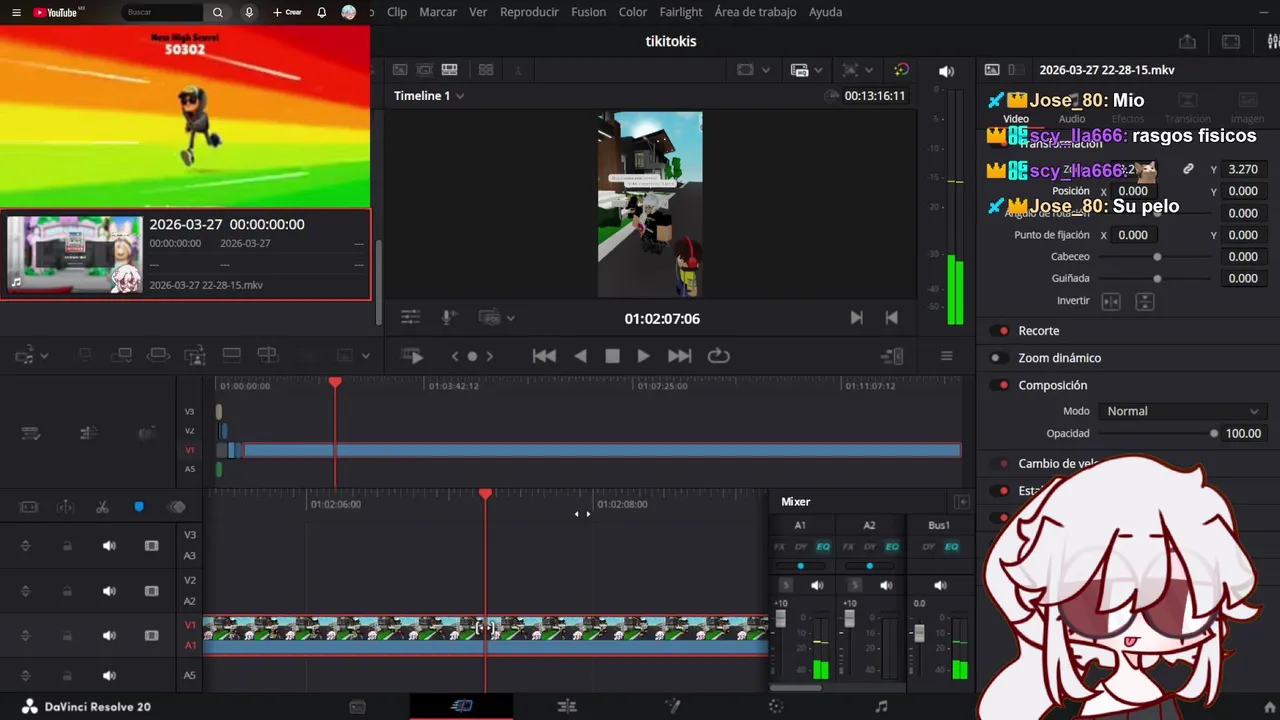Expand the Composición section
The width and height of the screenshot is (1280, 720).
[1052, 385]
